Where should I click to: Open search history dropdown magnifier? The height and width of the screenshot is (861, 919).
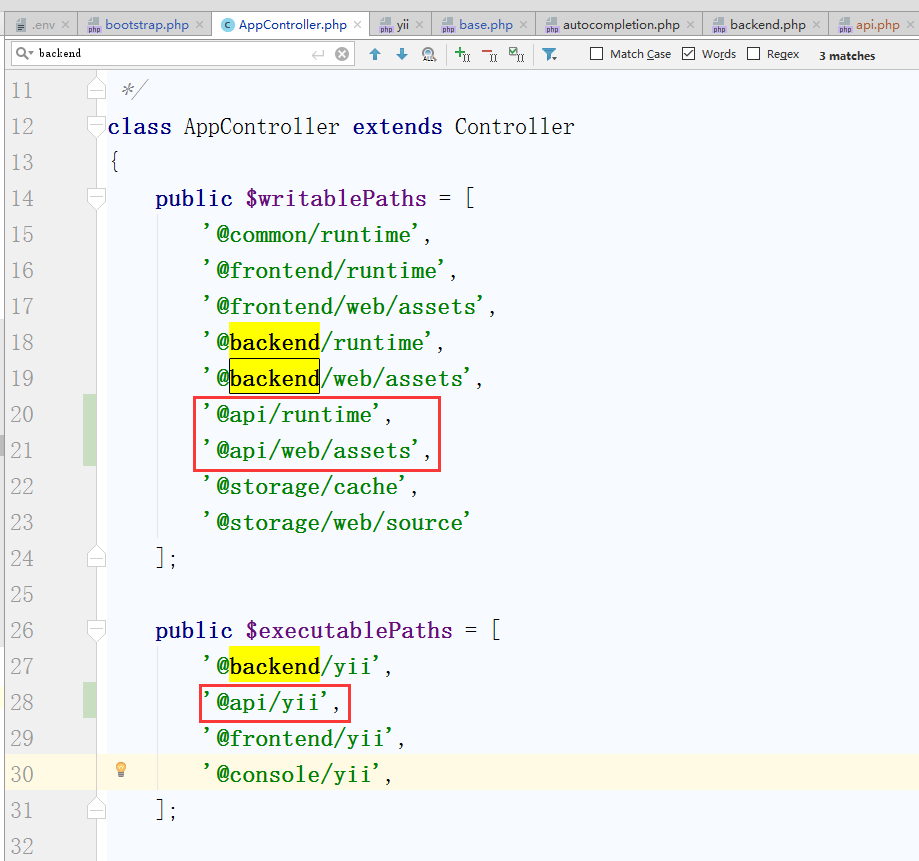point(24,54)
